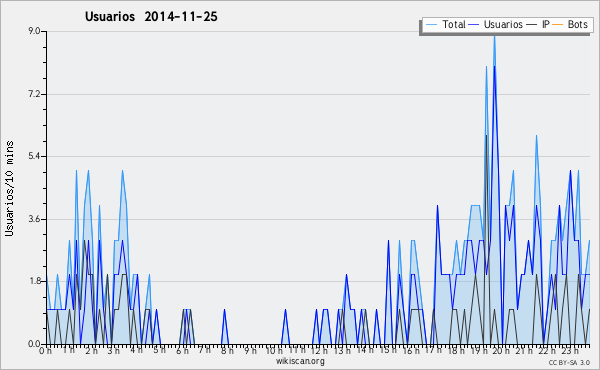
Task: Click the x-axis label '2 h'
Action: (x=91, y=350)
